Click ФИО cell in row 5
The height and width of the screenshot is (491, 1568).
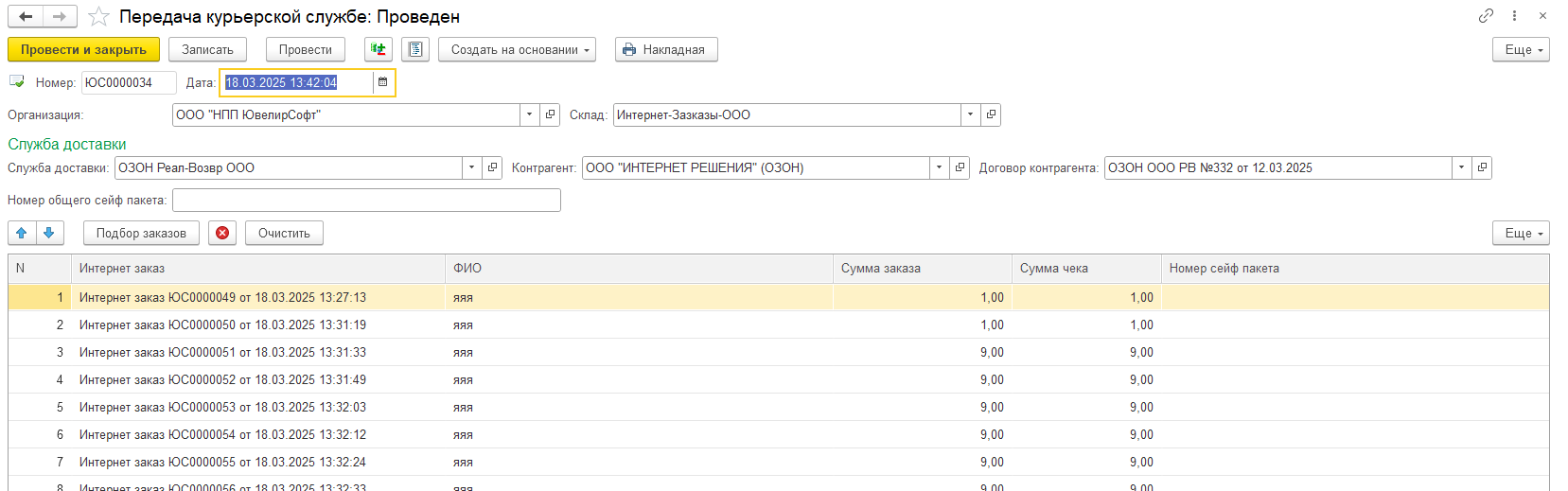(x=639, y=407)
